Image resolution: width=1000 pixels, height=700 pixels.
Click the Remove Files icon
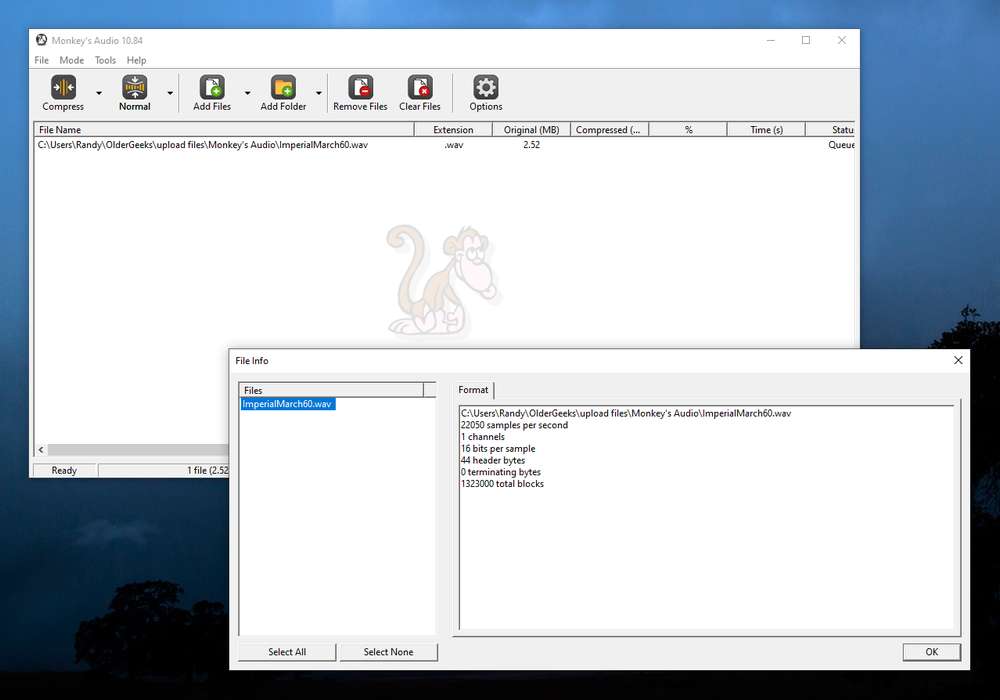click(x=360, y=87)
